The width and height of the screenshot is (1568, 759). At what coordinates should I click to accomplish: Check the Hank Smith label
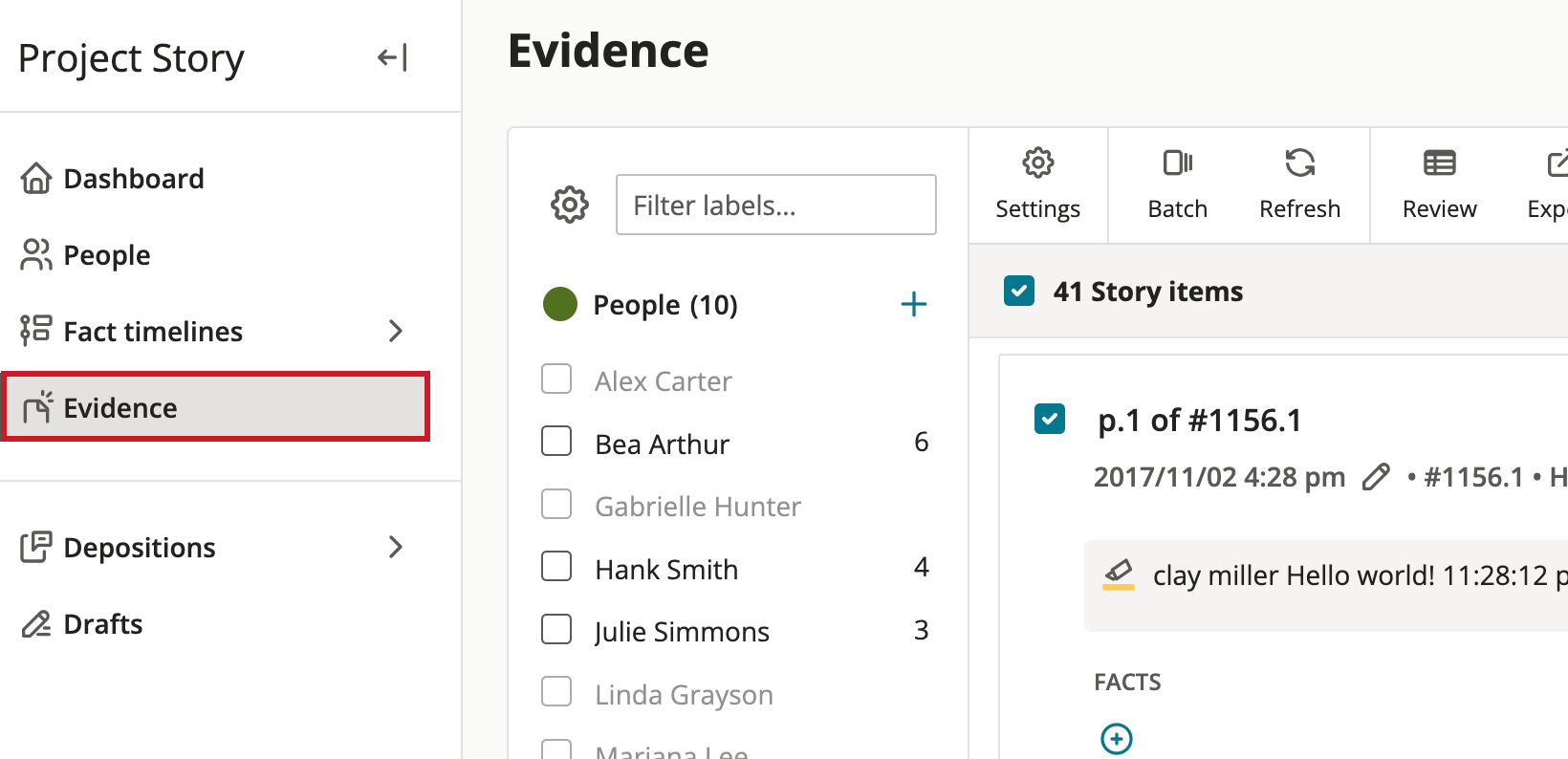[556, 566]
